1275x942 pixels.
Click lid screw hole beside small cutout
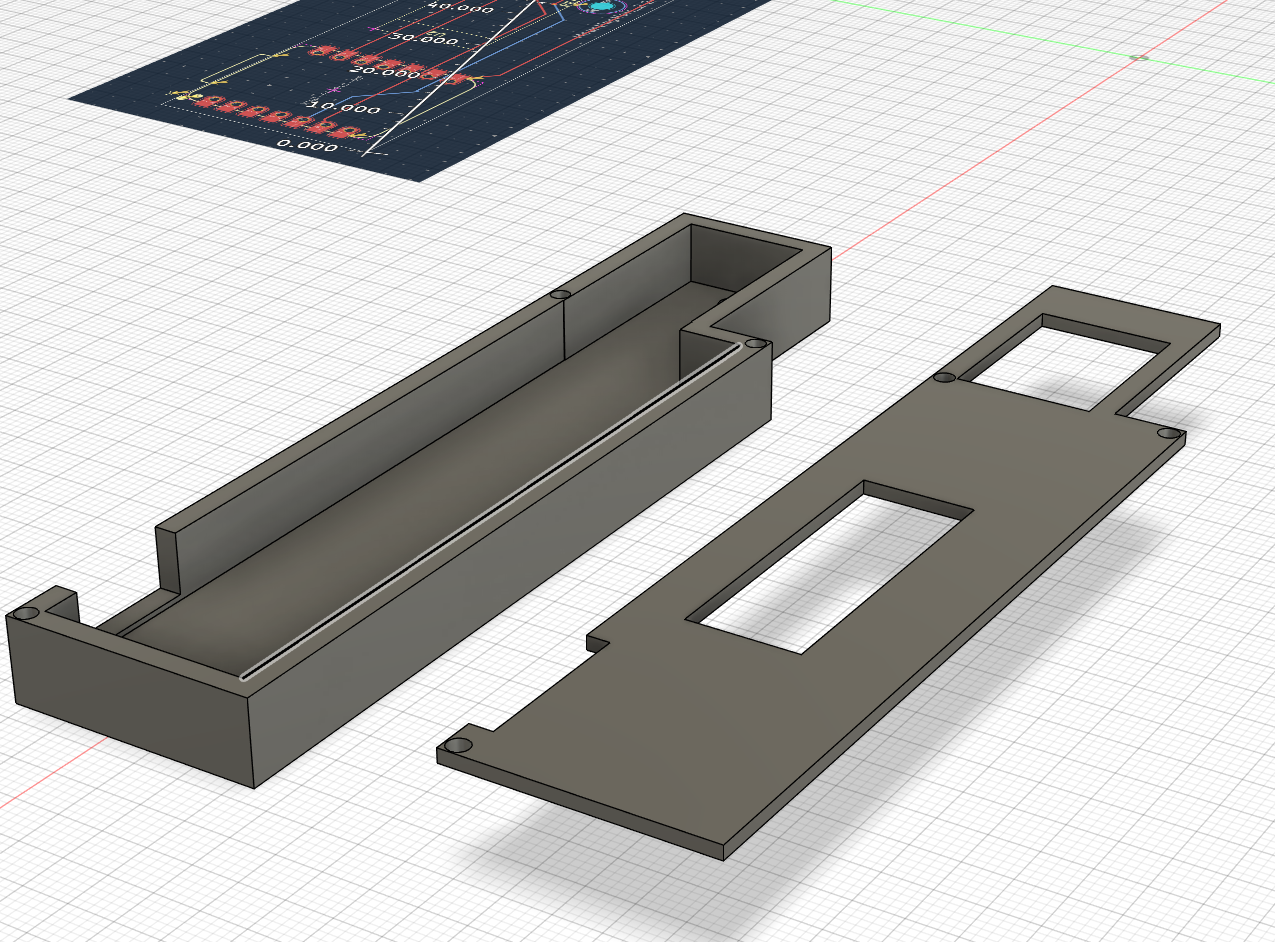(x=943, y=378)
